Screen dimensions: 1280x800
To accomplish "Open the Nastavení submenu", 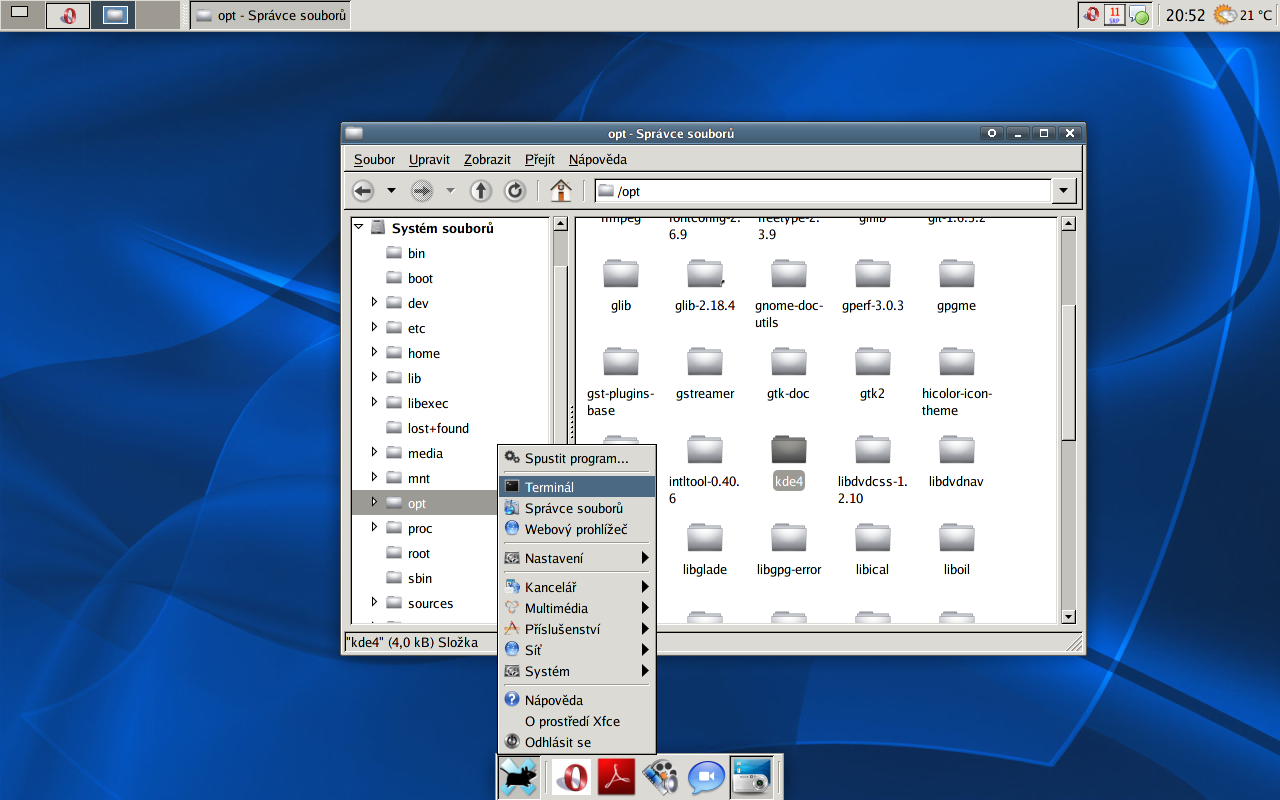I will pyautogui.click(x=577, y=558).
